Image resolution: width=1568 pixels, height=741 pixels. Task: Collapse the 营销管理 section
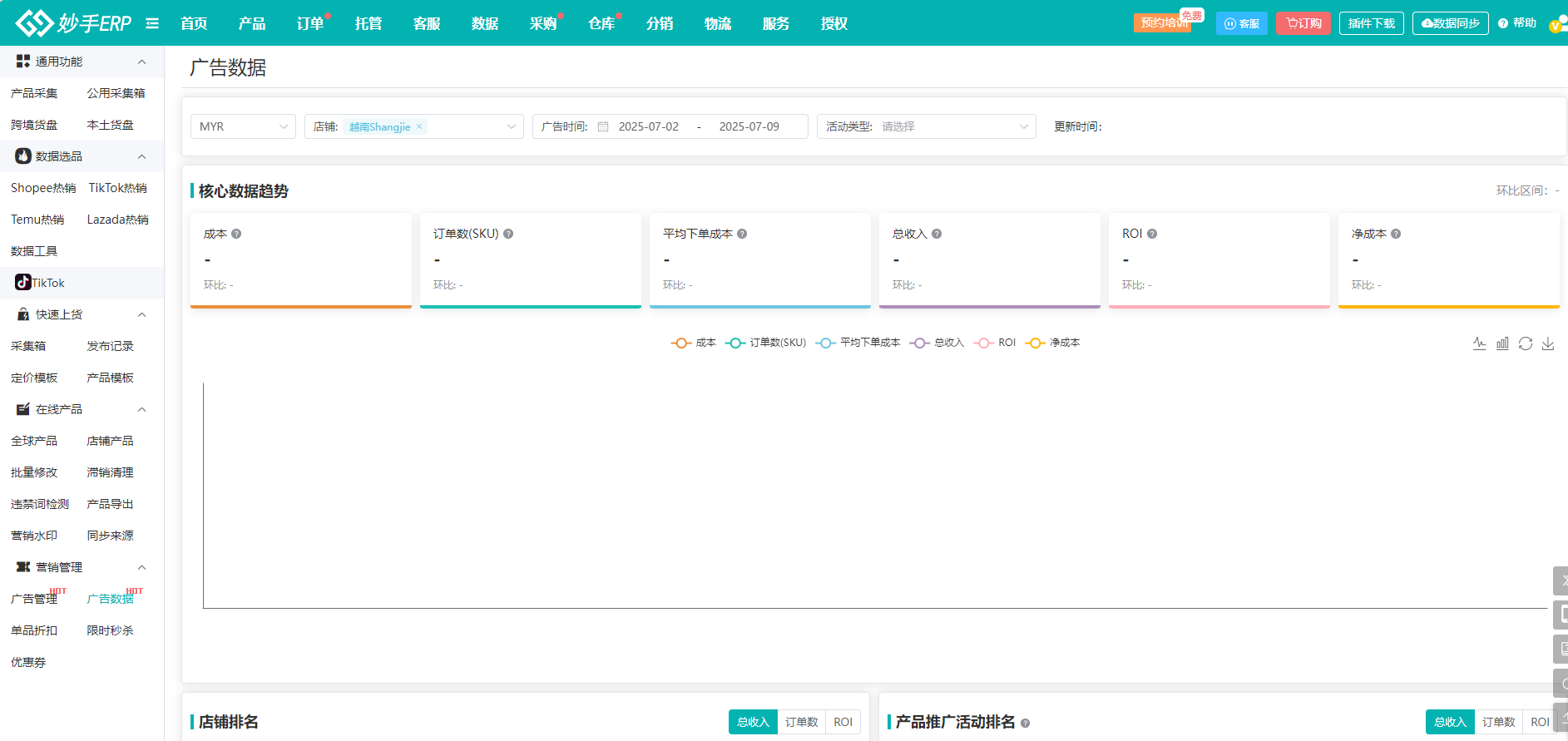(141, 567)
